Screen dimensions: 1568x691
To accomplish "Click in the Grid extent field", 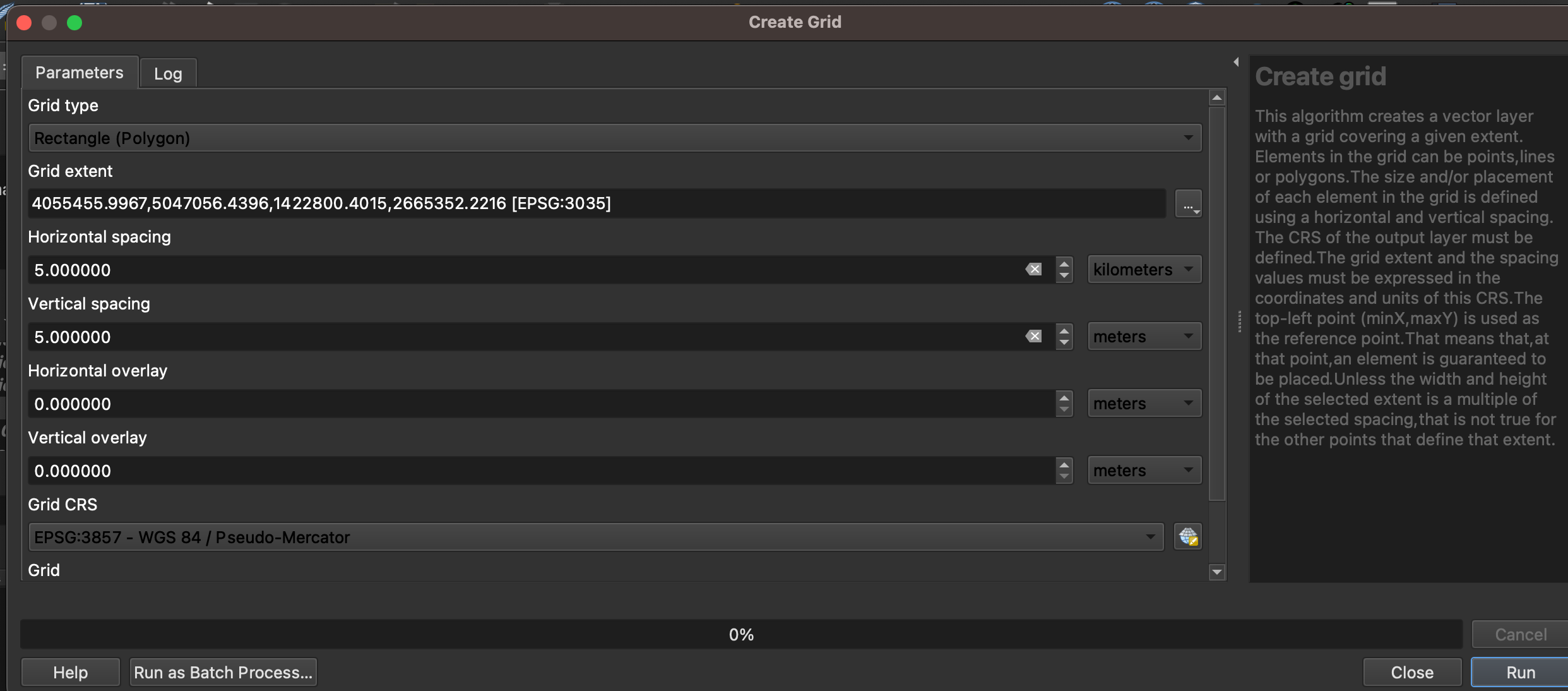I will pyautogui.click(x=597, y=203).
